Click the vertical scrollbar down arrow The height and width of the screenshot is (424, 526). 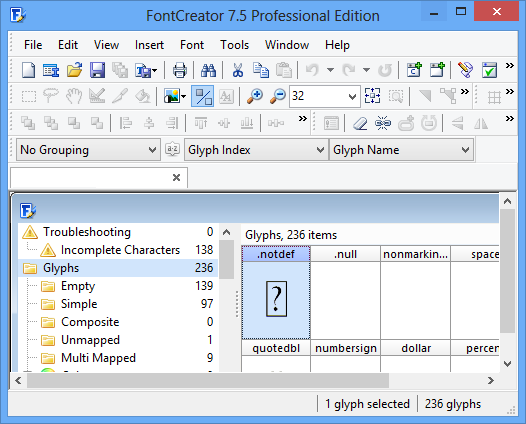[x=508, y=364]
